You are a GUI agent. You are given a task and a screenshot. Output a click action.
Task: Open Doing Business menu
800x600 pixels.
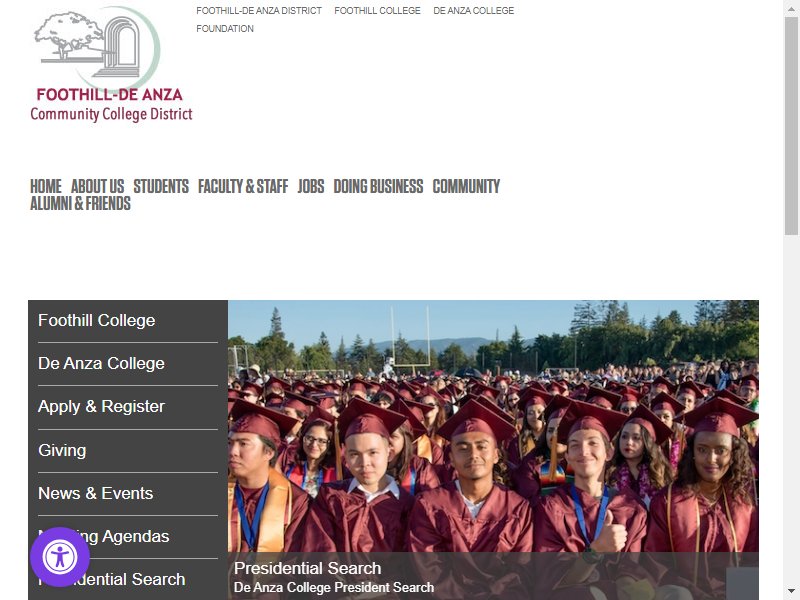(378, 186)
